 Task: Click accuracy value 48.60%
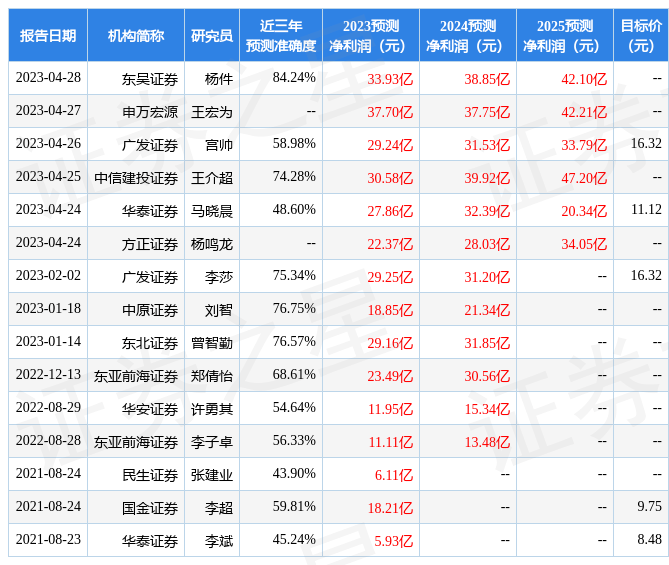294,210
